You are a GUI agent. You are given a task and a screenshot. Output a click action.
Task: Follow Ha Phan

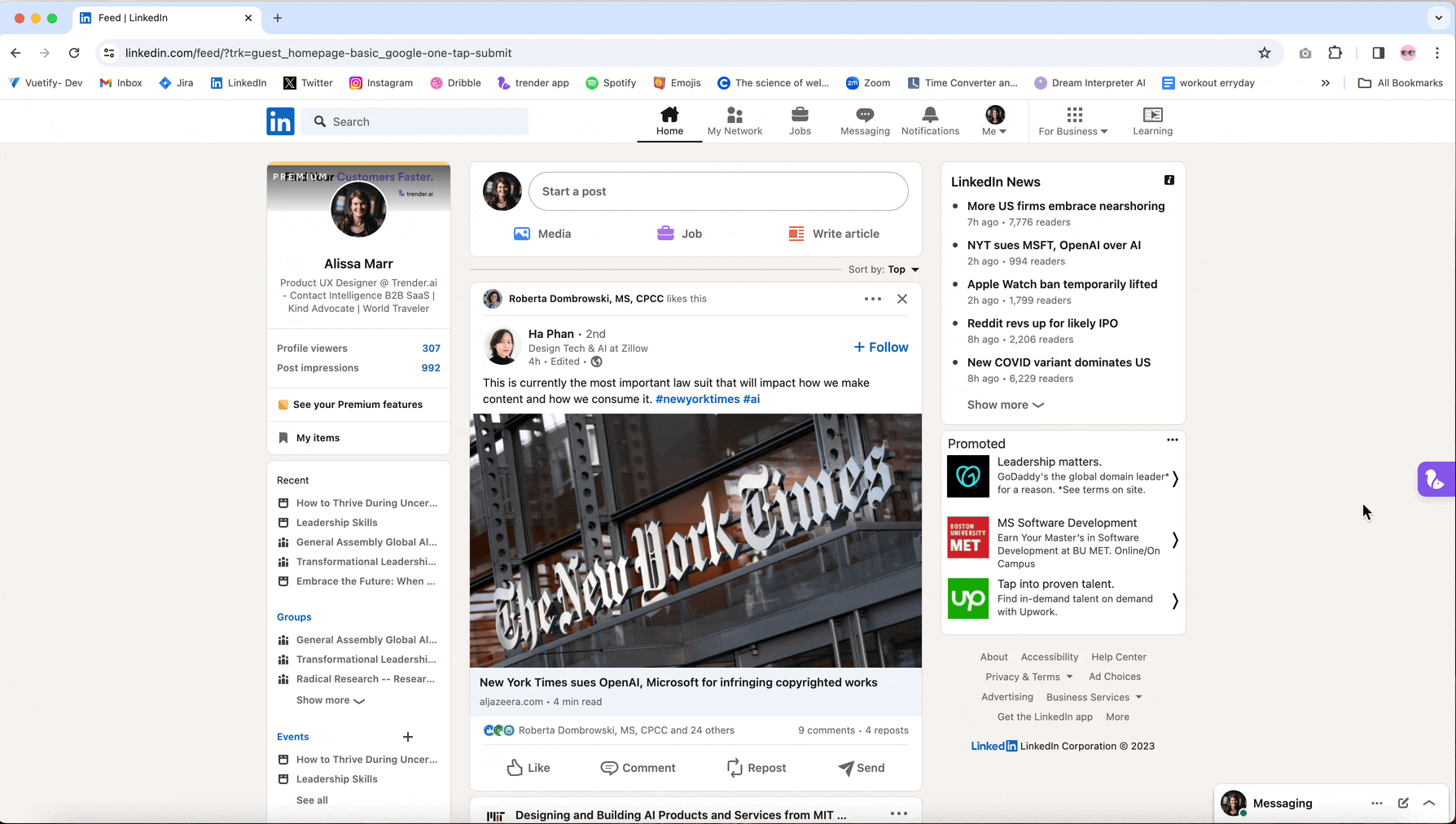coord(881,347)
